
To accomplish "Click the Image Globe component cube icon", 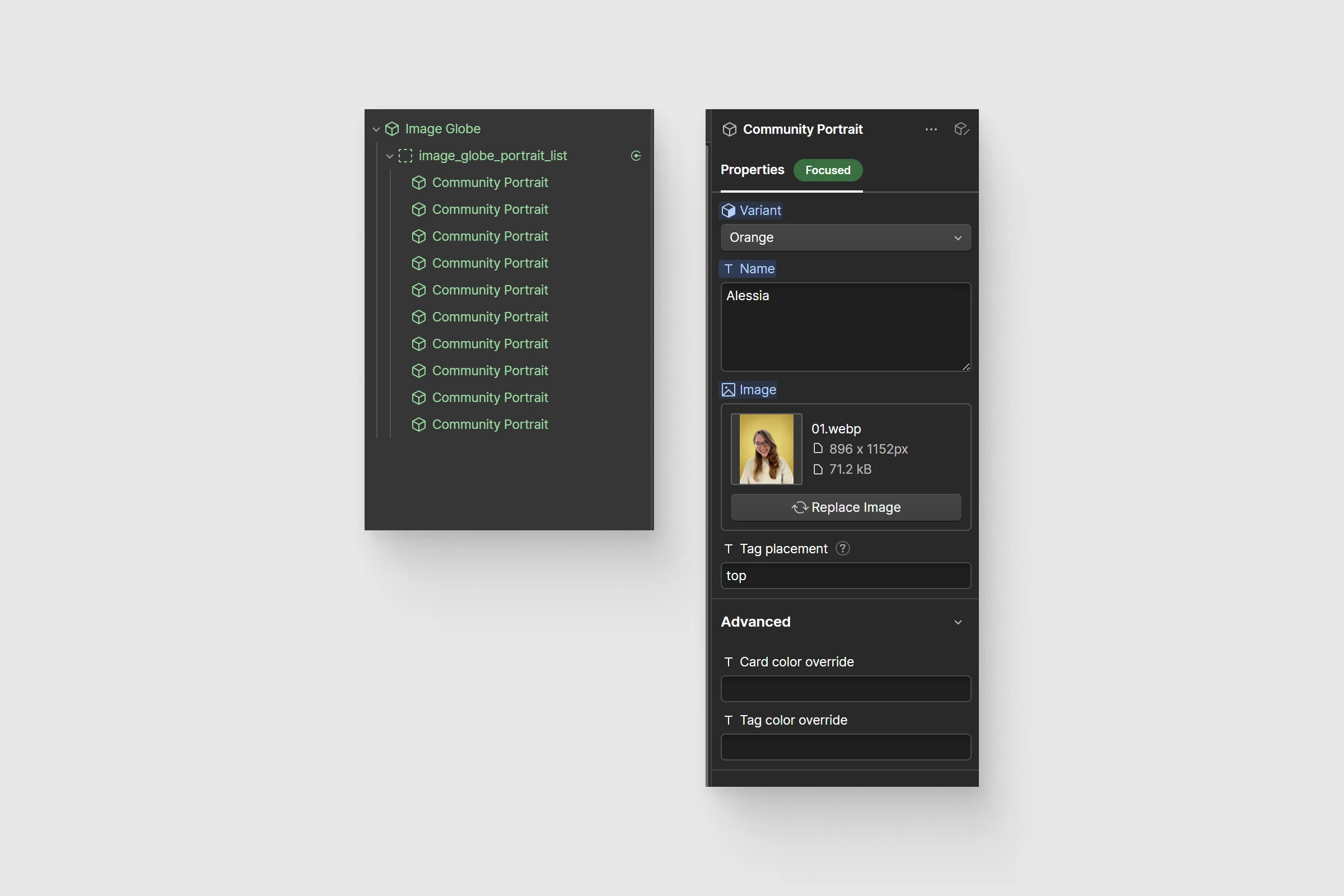I will click(393, 129).
